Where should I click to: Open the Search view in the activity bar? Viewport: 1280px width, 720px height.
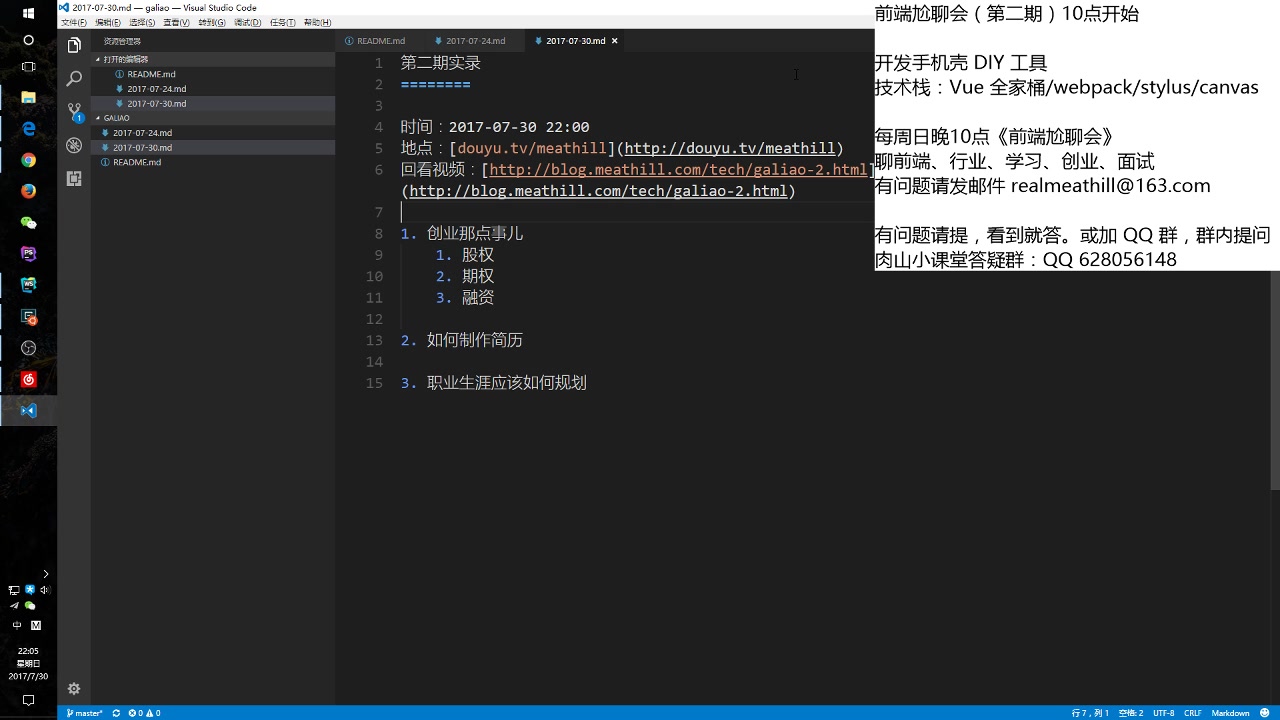[x=74, y=79]
